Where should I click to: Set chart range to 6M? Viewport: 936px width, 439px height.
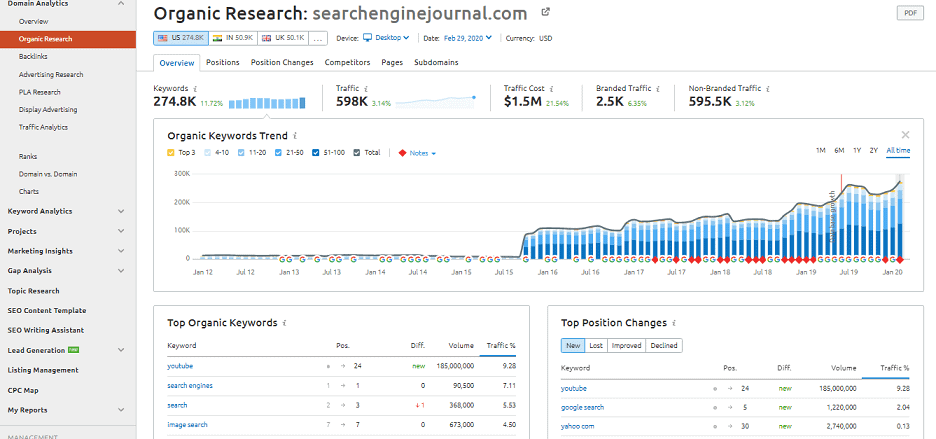click(x=839, y=150)
